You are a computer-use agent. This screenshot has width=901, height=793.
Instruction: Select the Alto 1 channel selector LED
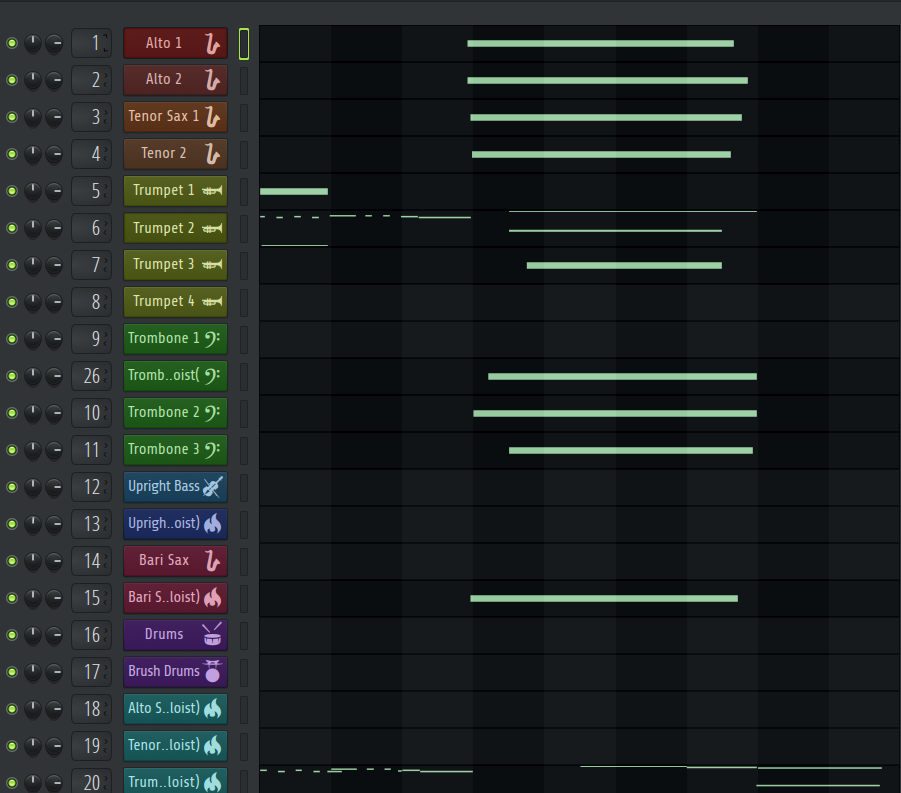[x=244, y=44]
